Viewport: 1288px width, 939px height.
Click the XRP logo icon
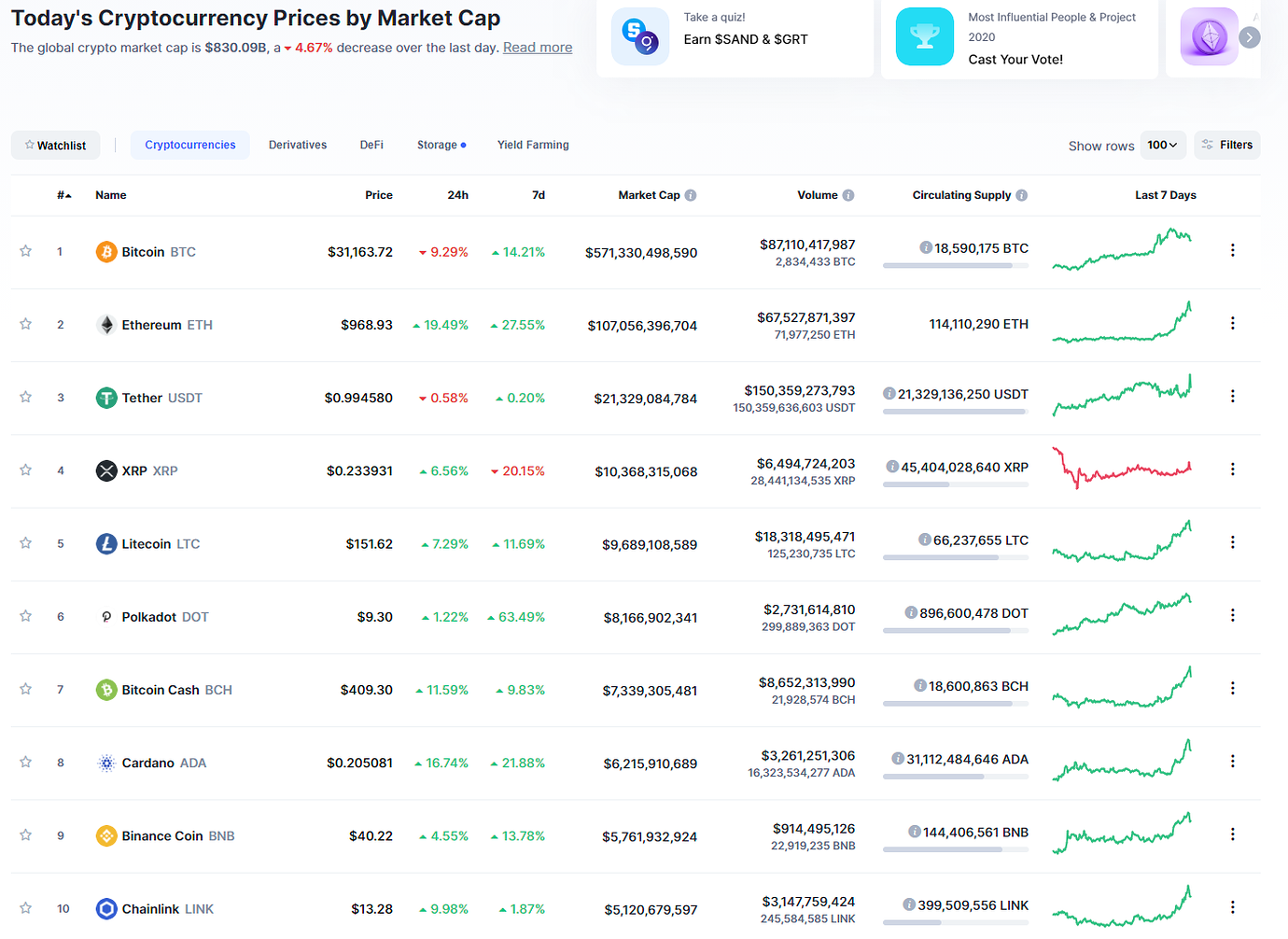tap(106, 471)
